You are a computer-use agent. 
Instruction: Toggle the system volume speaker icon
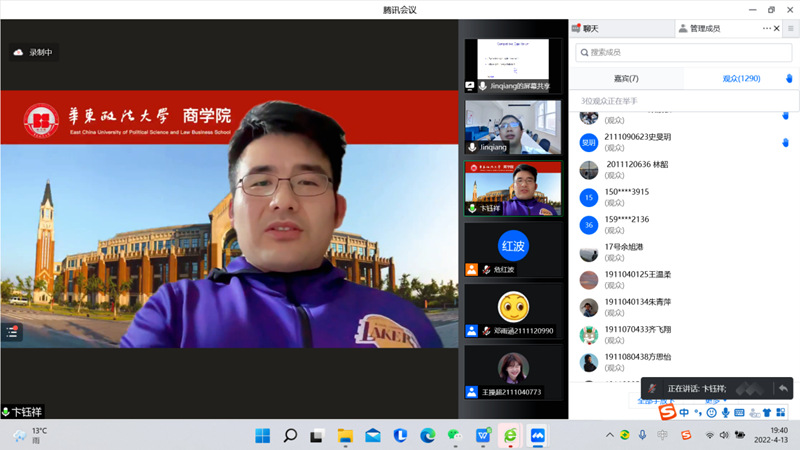pos(723,436)
